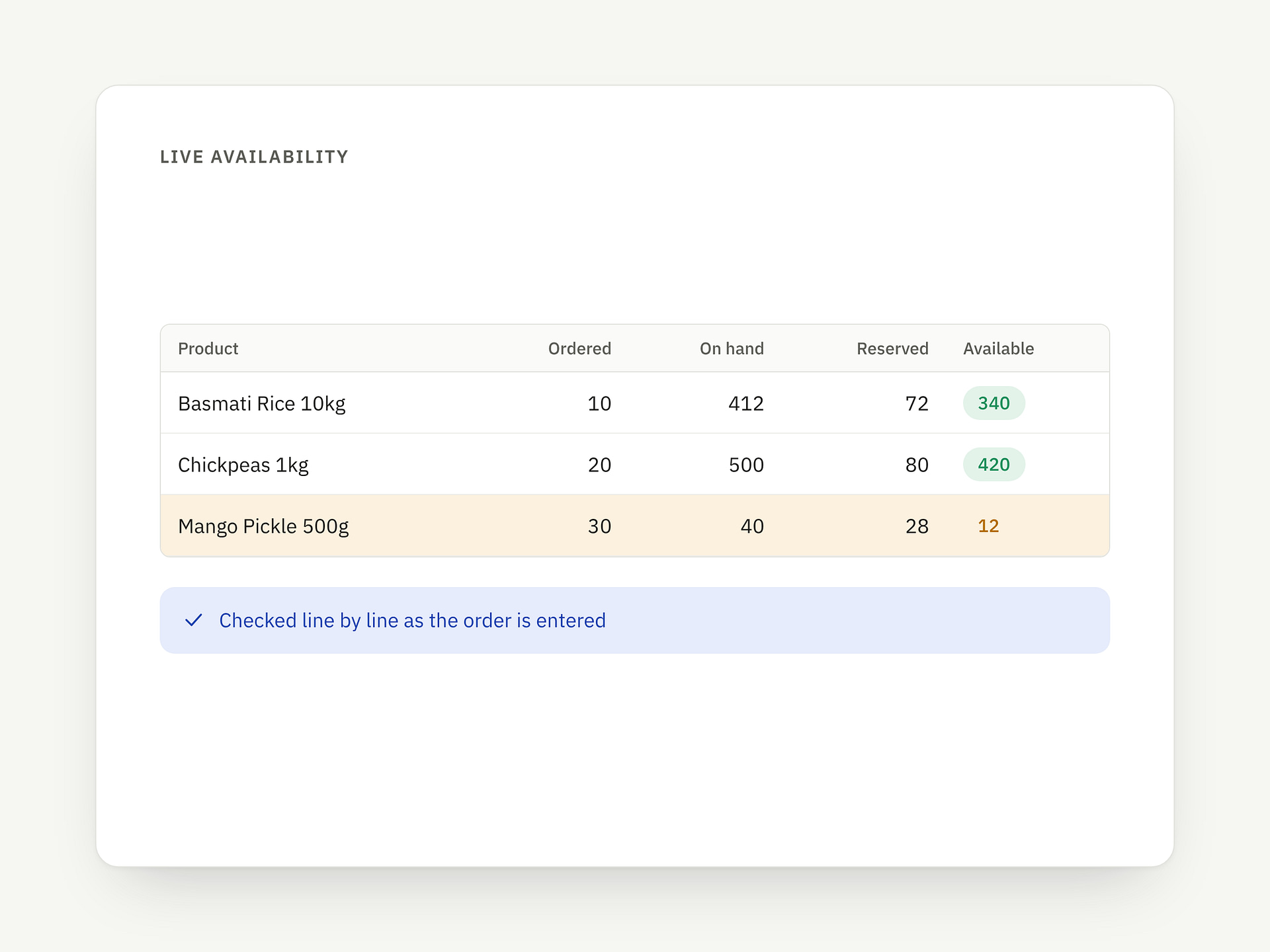1270x952 pixels.
Task: Click the green 420 available badge
Action: coord(994,465)
